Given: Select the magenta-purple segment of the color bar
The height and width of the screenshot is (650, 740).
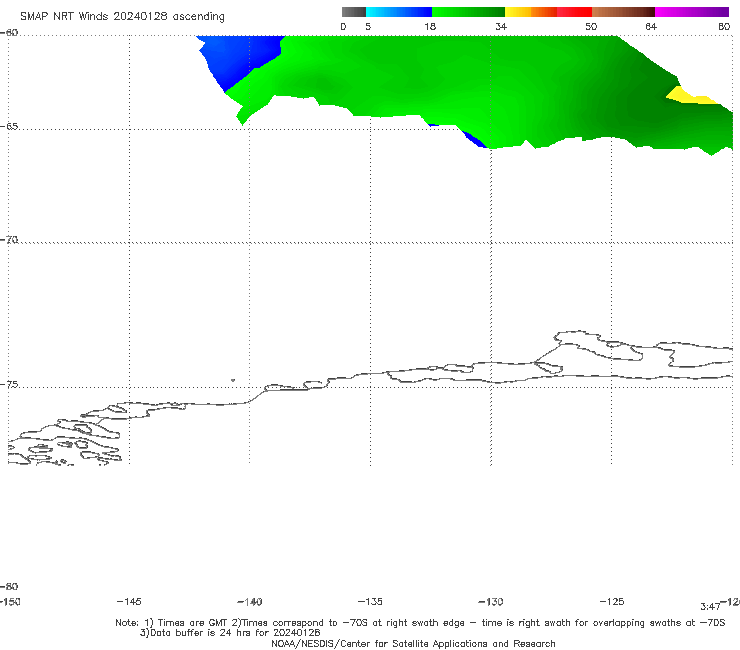Looking at the screenshot, I should pyautogui.click(x=692, y=12).
